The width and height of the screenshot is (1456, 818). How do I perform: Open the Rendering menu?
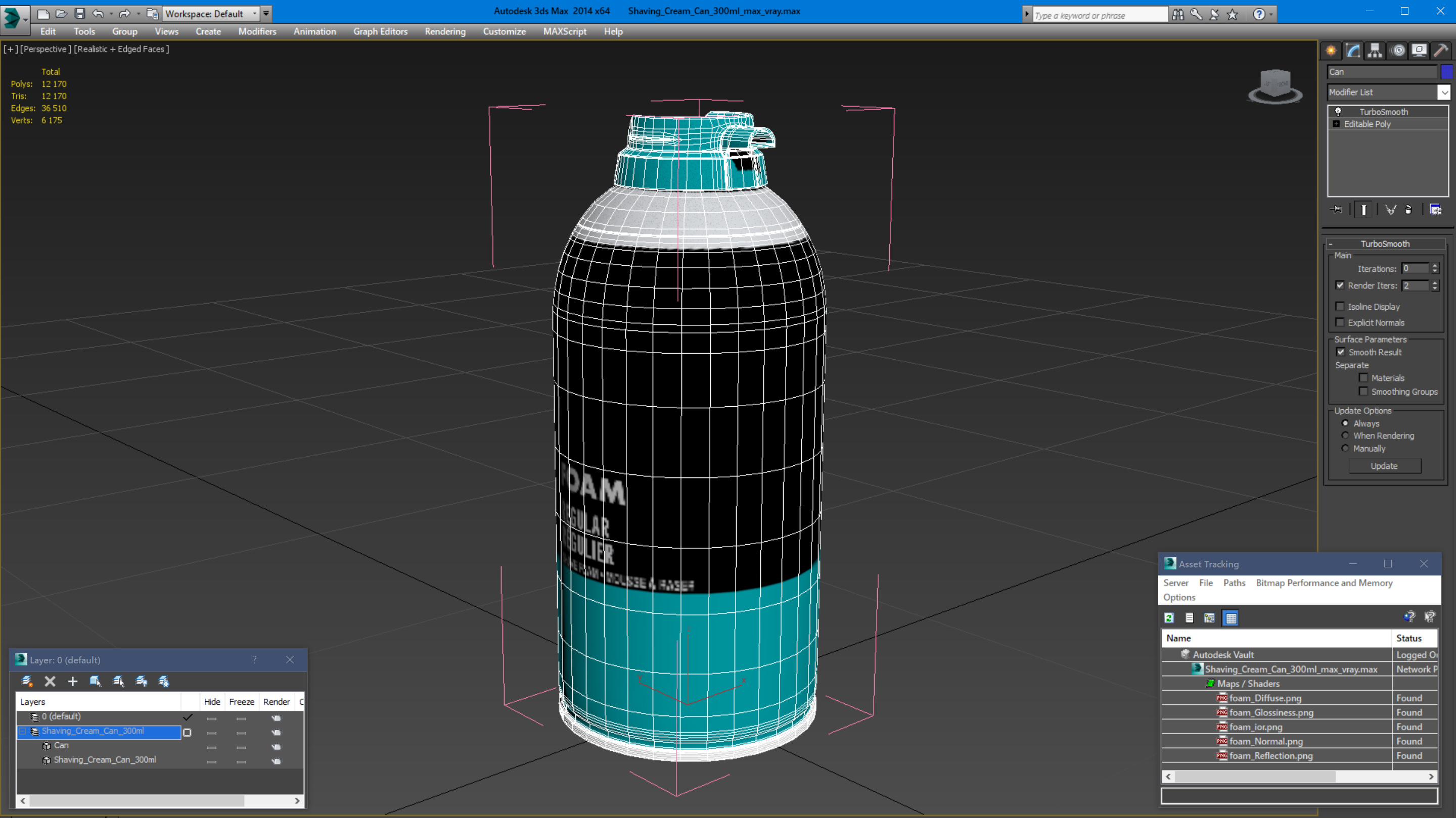(x=445, y=32)
